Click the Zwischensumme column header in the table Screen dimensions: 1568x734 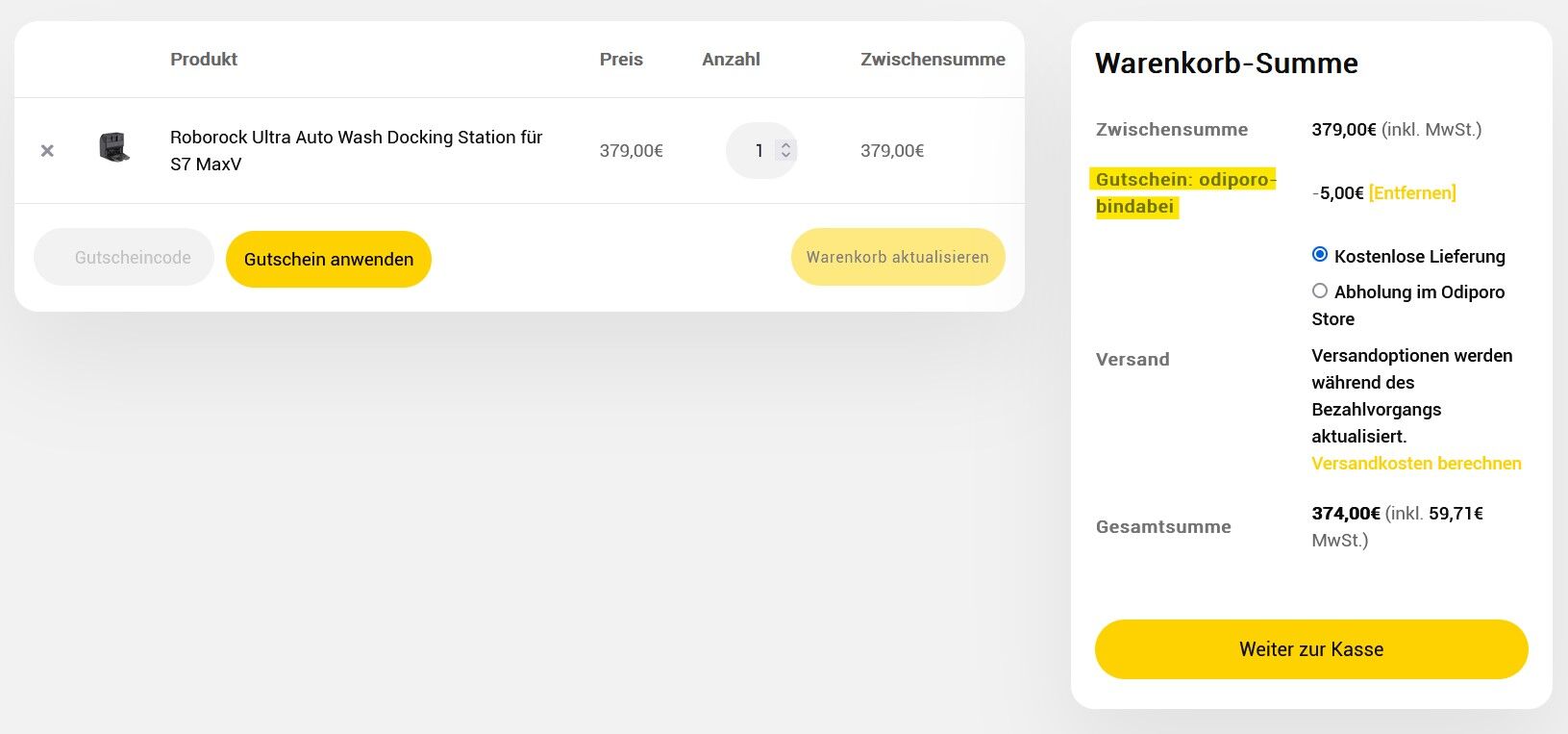click(x=933, y=59)
